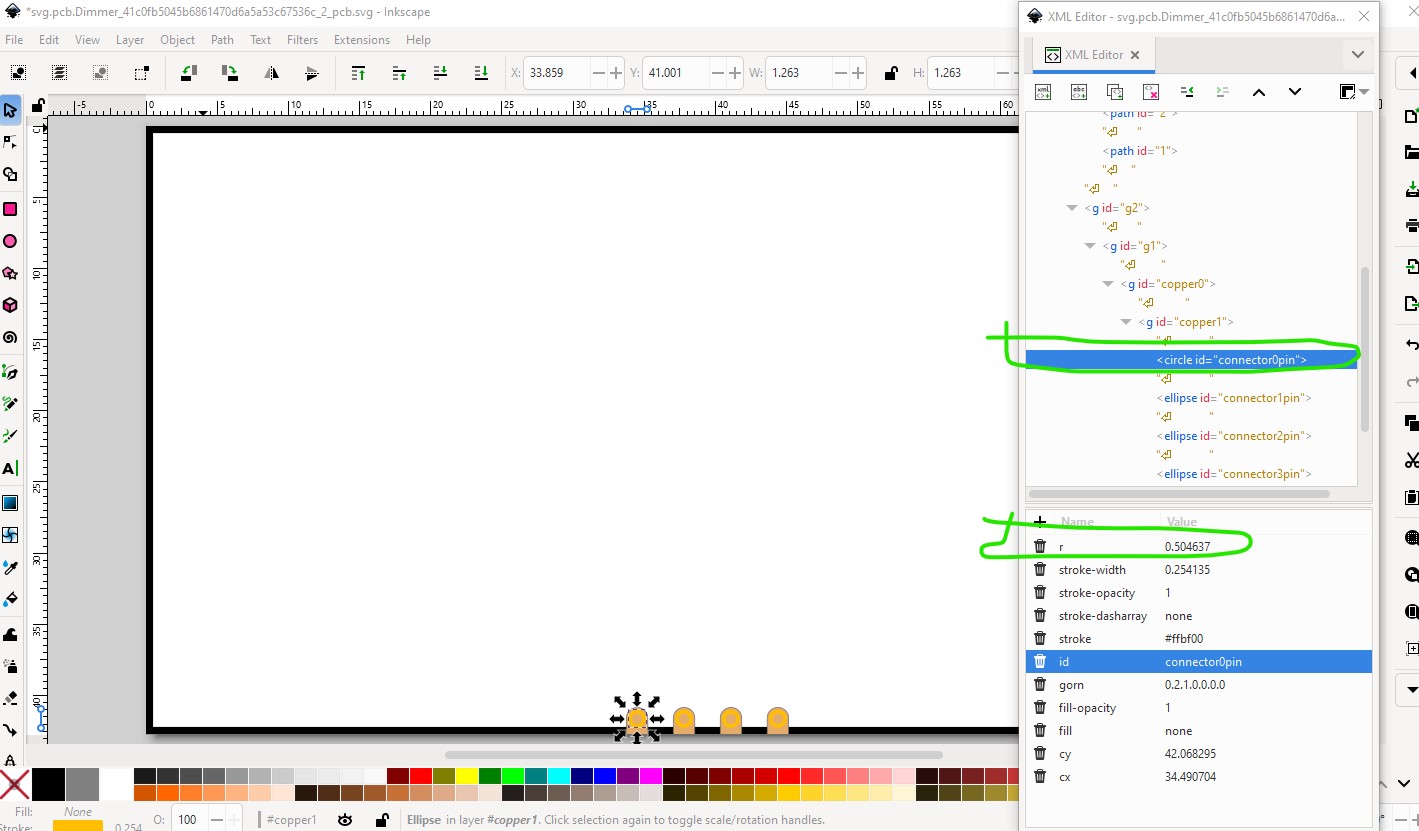Toggle rubberband touch selection icon
The width and height of the screenshot is (1419, 831).
click(x=141, y=73)
